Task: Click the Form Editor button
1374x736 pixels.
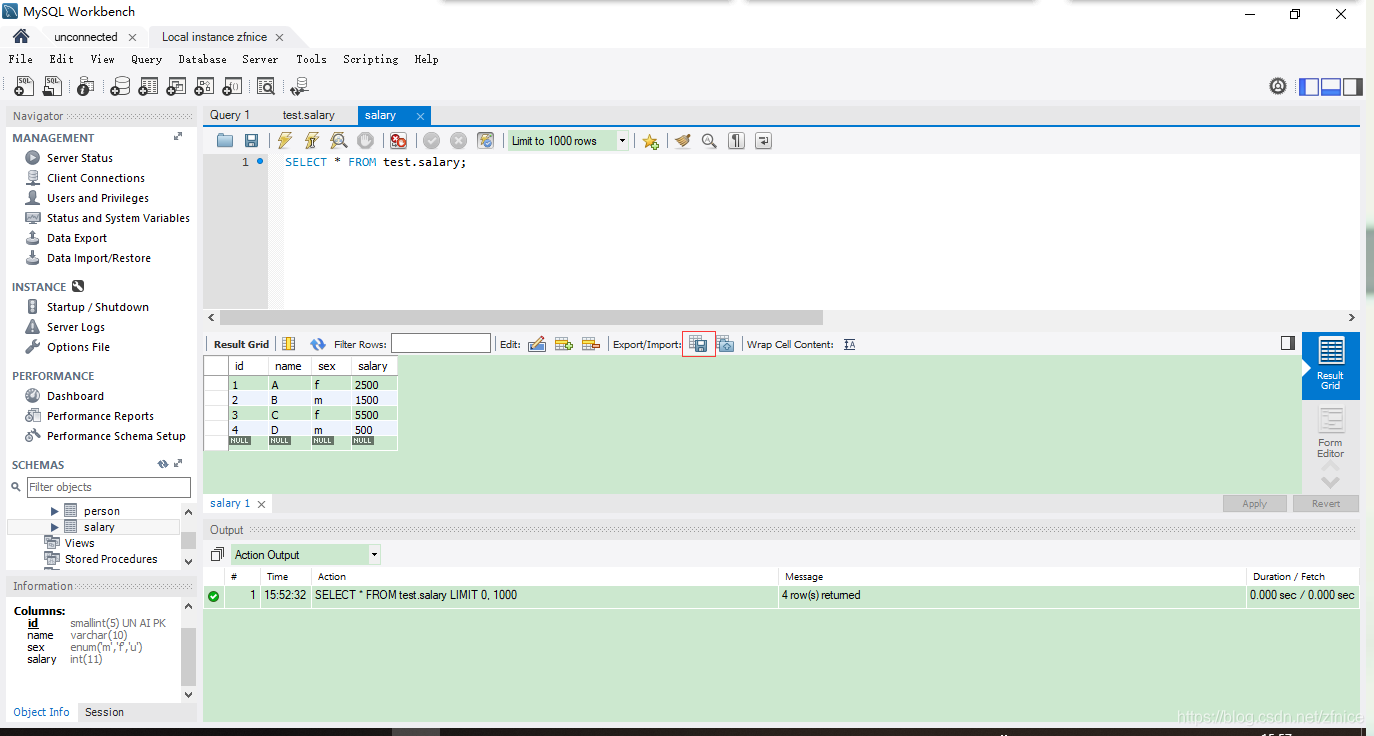Action: coord(1330,433)
